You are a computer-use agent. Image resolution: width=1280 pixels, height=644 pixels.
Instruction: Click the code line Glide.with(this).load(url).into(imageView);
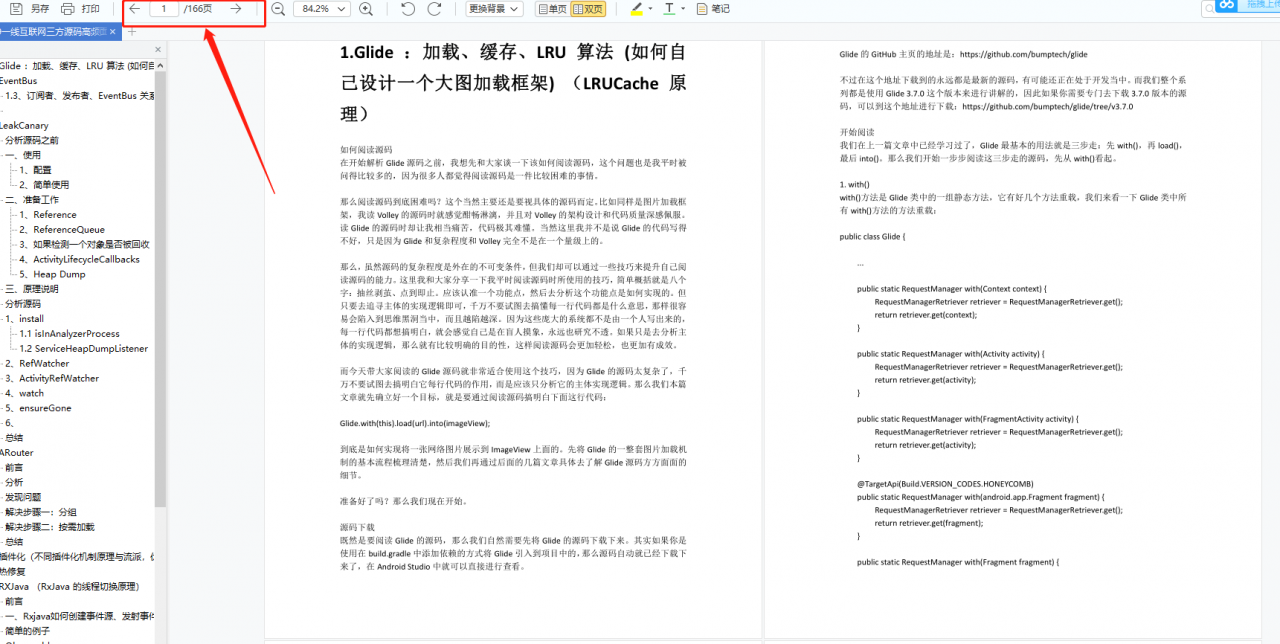click(415, 423)
